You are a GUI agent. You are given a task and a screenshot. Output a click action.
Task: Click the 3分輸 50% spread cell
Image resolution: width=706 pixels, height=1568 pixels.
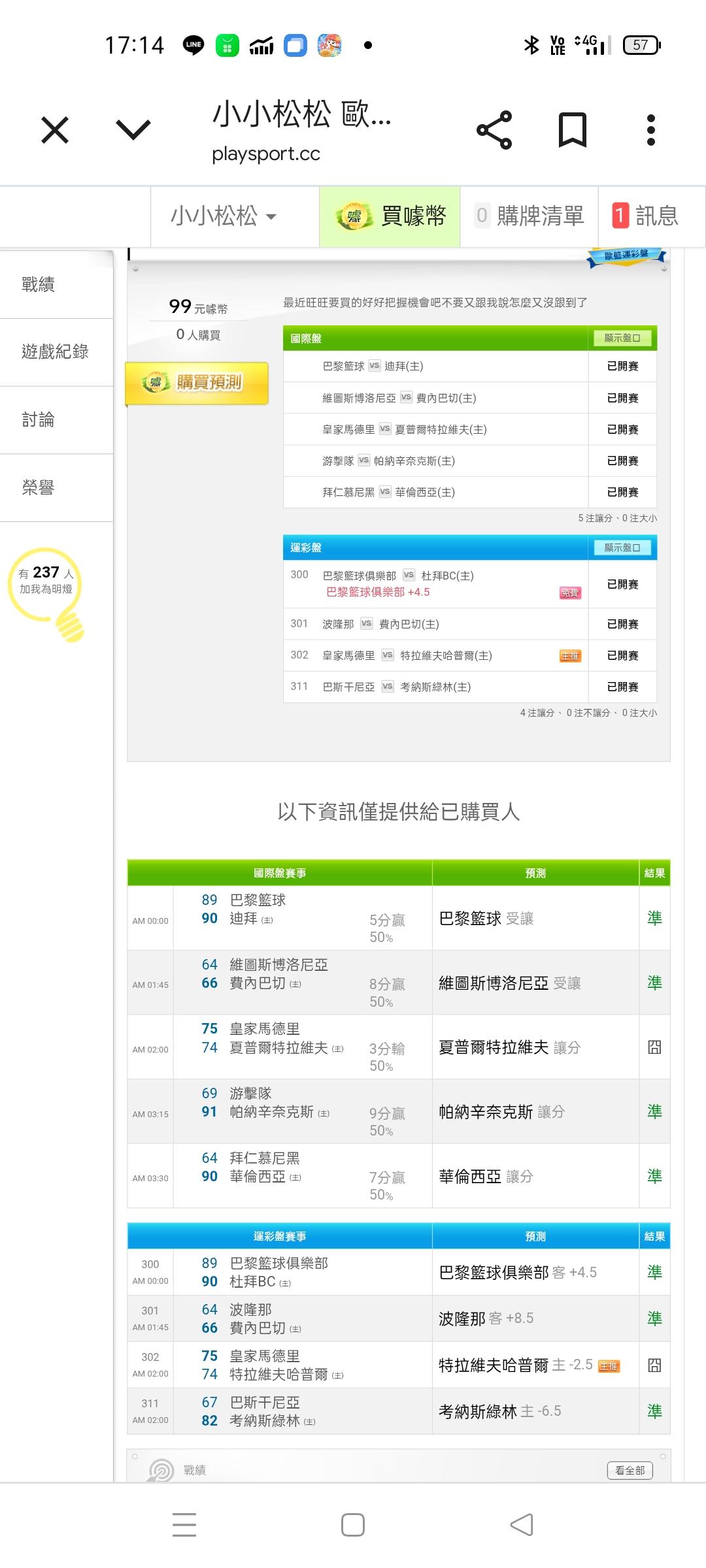pos(387,1057)
